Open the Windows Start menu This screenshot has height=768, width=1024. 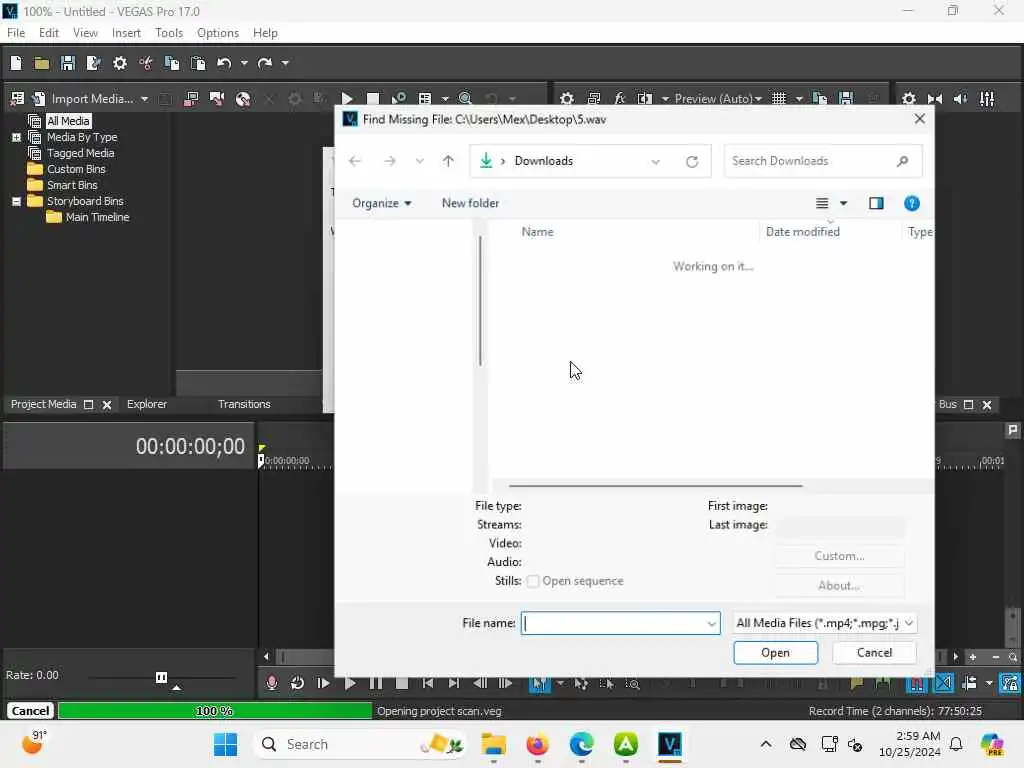tap(226, 744)
